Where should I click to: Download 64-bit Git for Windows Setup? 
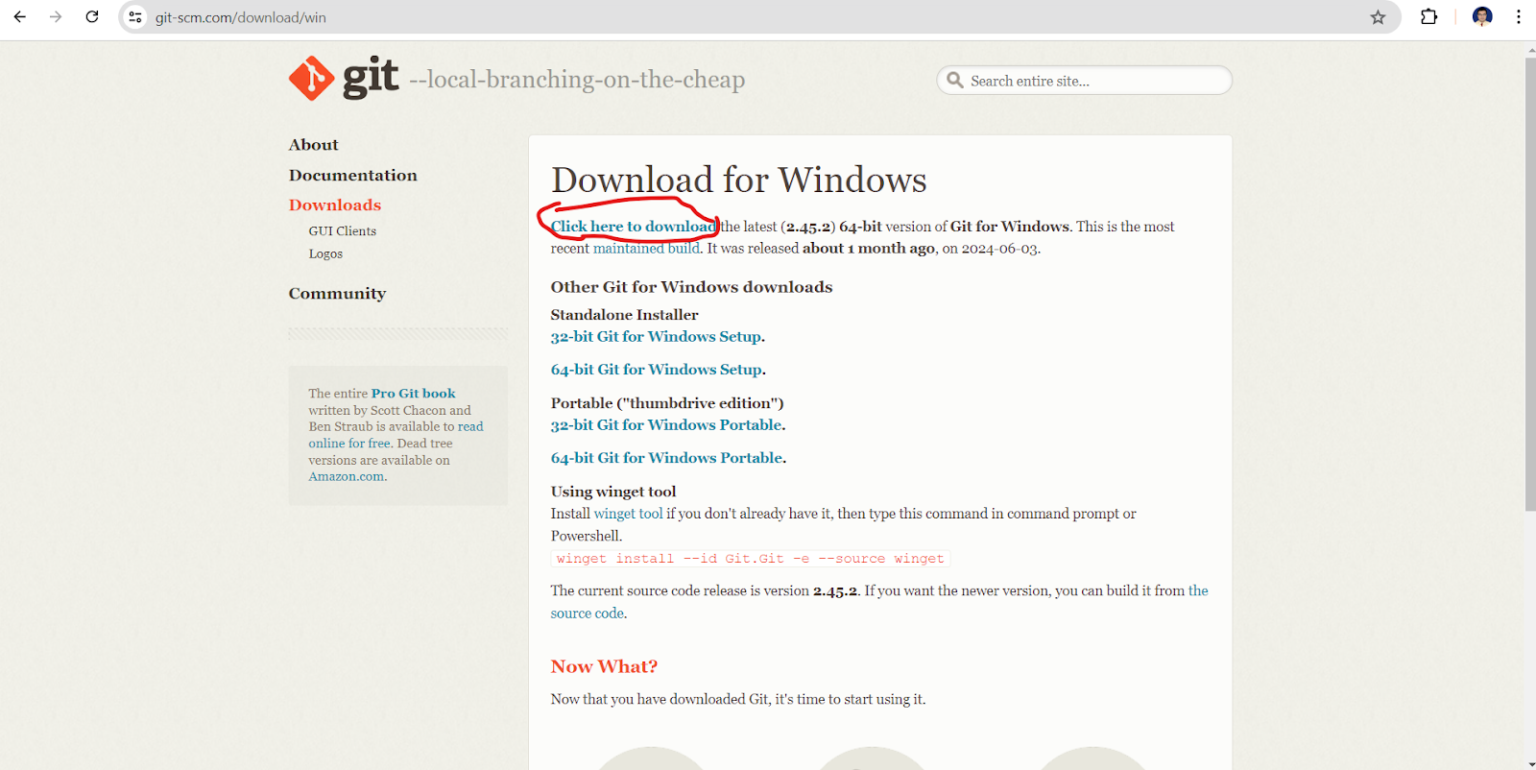point(656,370)
